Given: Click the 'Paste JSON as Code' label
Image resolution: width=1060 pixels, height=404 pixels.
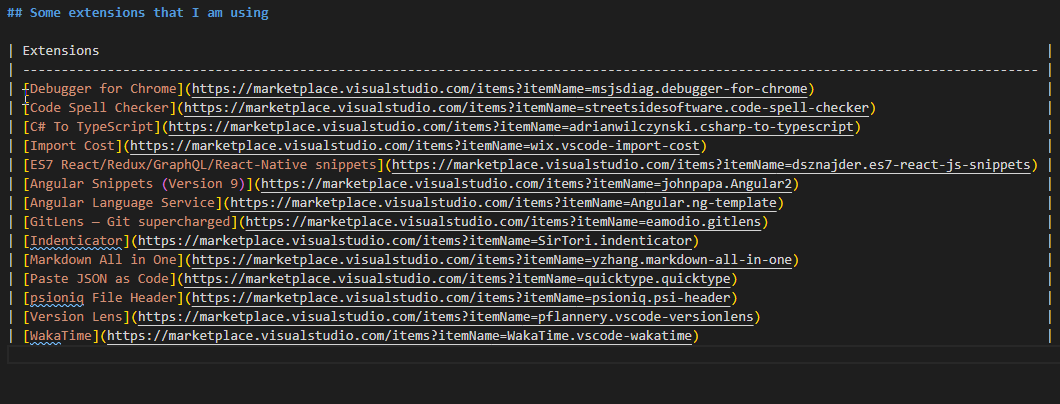Looking at the screenshot, I should [99, 278].
